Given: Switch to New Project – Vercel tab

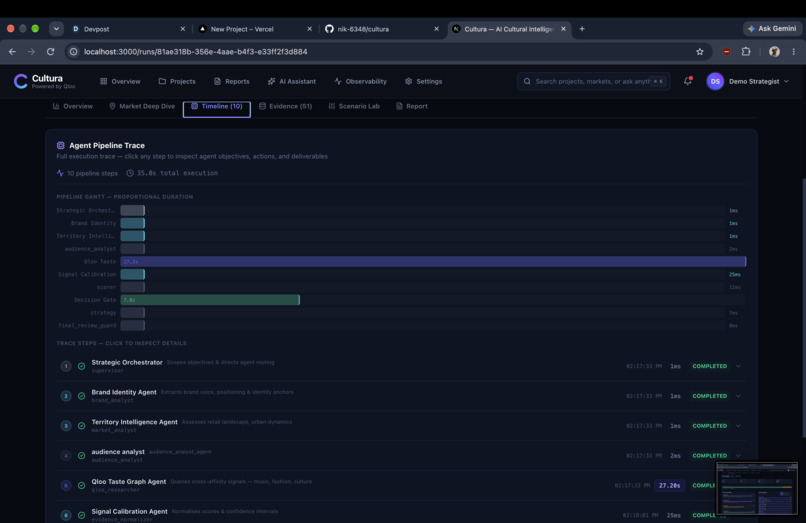Looking at the screenshot, I should point(255,29).
